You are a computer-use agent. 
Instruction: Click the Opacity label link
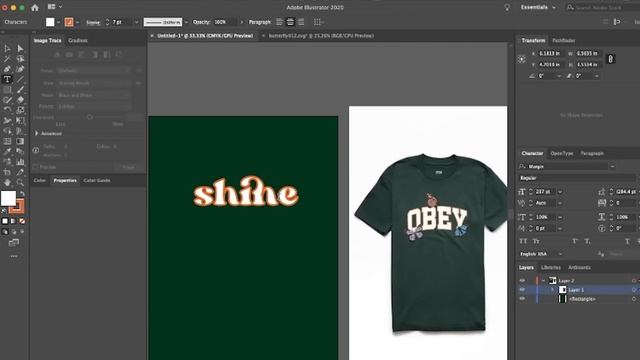(x=202, y=22)
